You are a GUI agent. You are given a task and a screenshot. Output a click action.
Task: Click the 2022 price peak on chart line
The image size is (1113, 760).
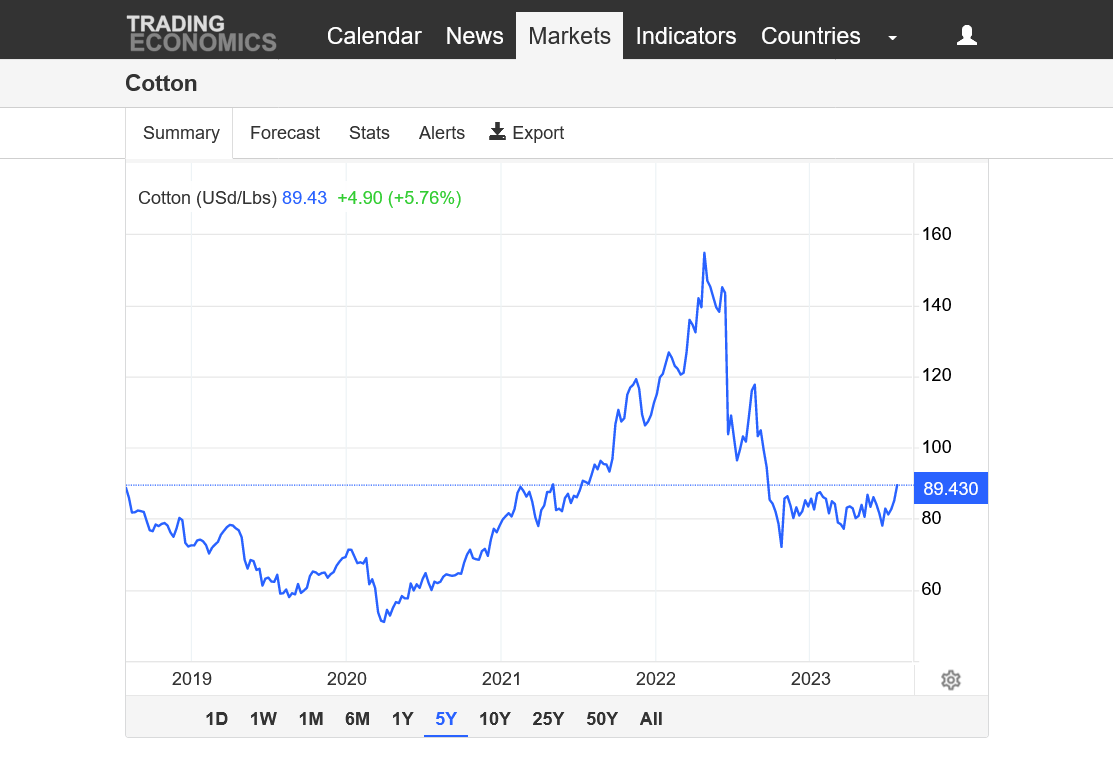point(704,253)
